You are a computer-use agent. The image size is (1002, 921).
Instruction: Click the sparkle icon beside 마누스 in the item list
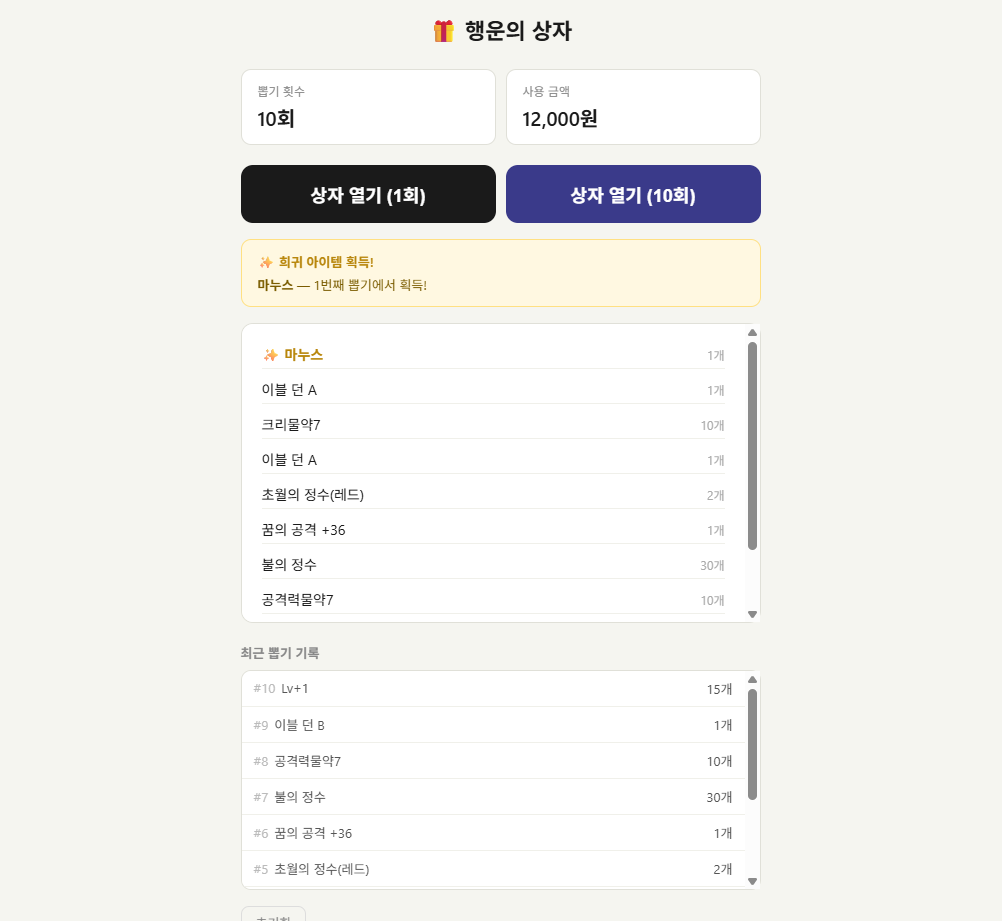[270, 355]
